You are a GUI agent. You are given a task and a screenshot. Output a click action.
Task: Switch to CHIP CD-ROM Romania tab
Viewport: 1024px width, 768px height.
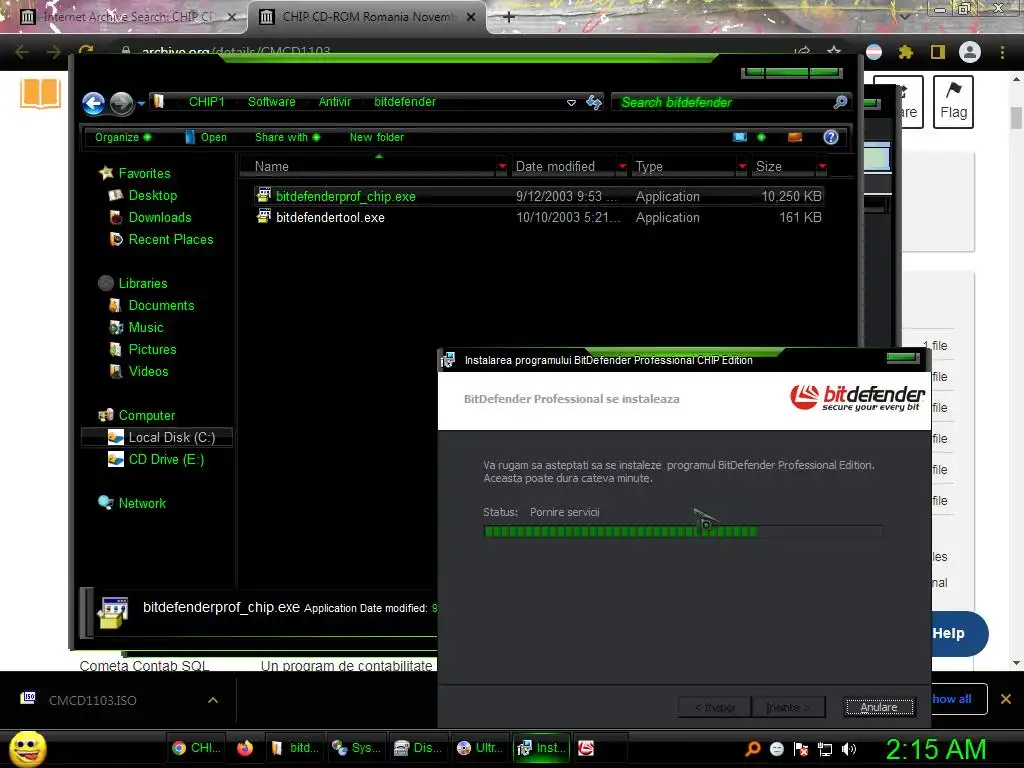[x=366, y=17]
